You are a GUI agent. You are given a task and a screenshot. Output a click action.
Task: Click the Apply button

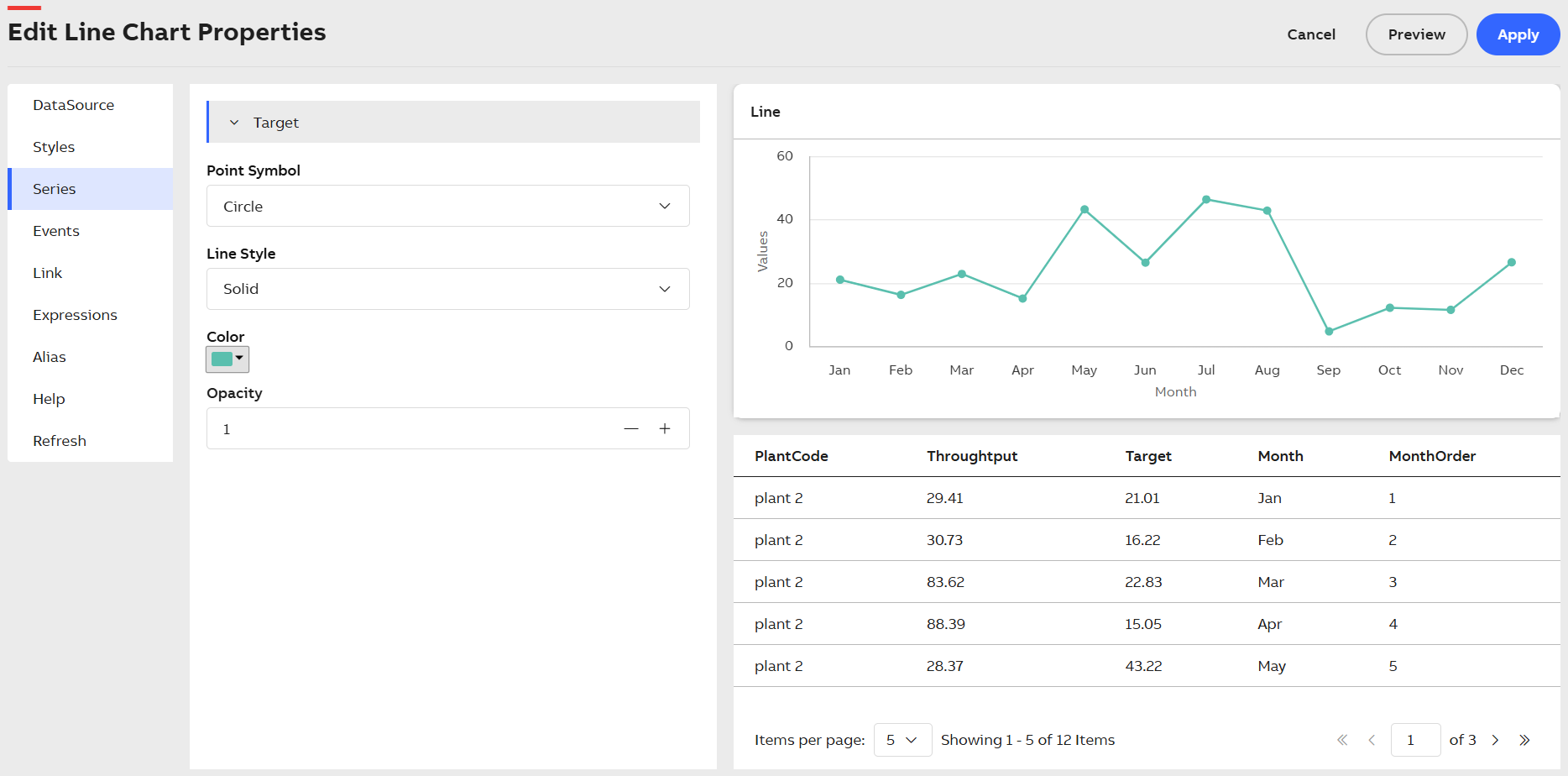[1518, 34]
